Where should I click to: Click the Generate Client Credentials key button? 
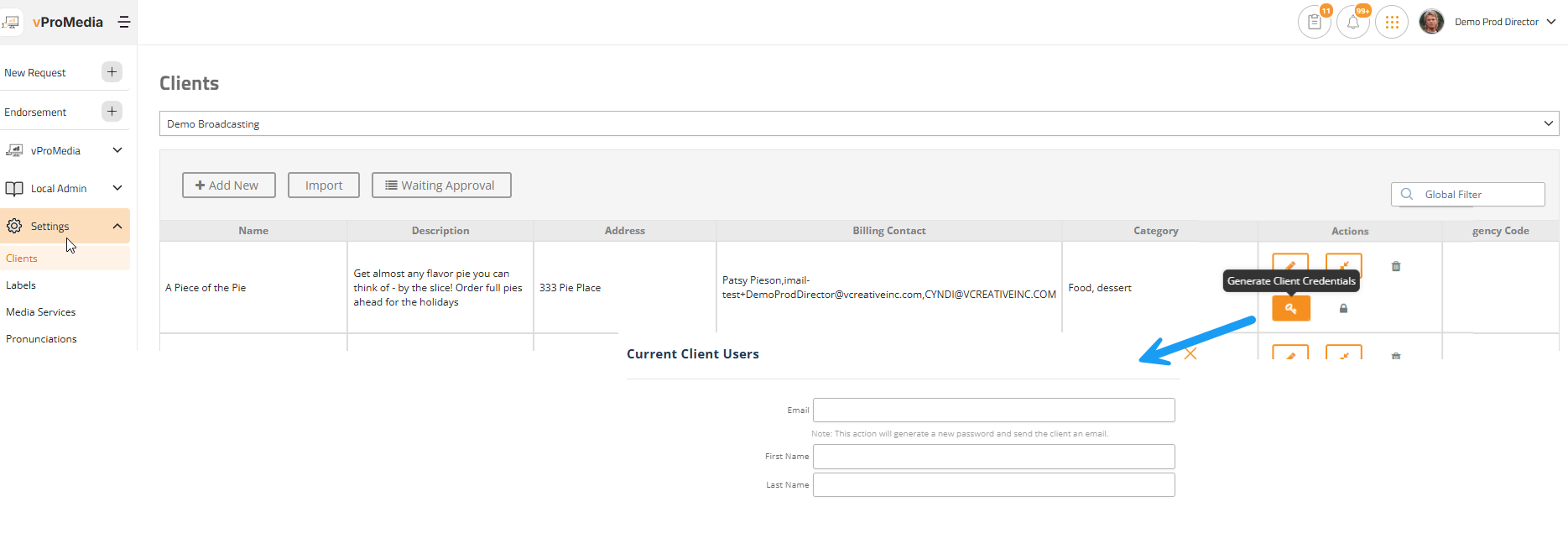(1290, 309)
